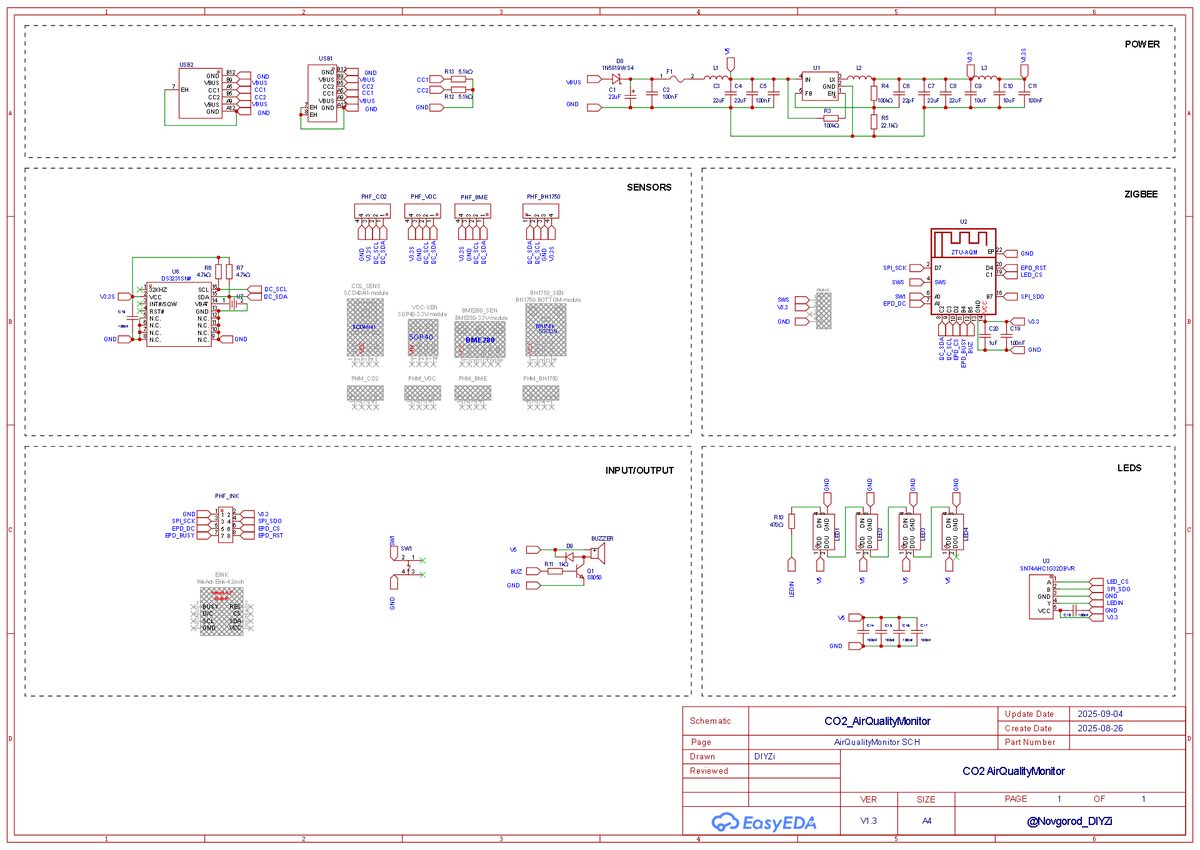Screen dimensions: 1200x850
Task: Click the EPD_BUSY label on PHF_INK connector
Action: point(180,536)
